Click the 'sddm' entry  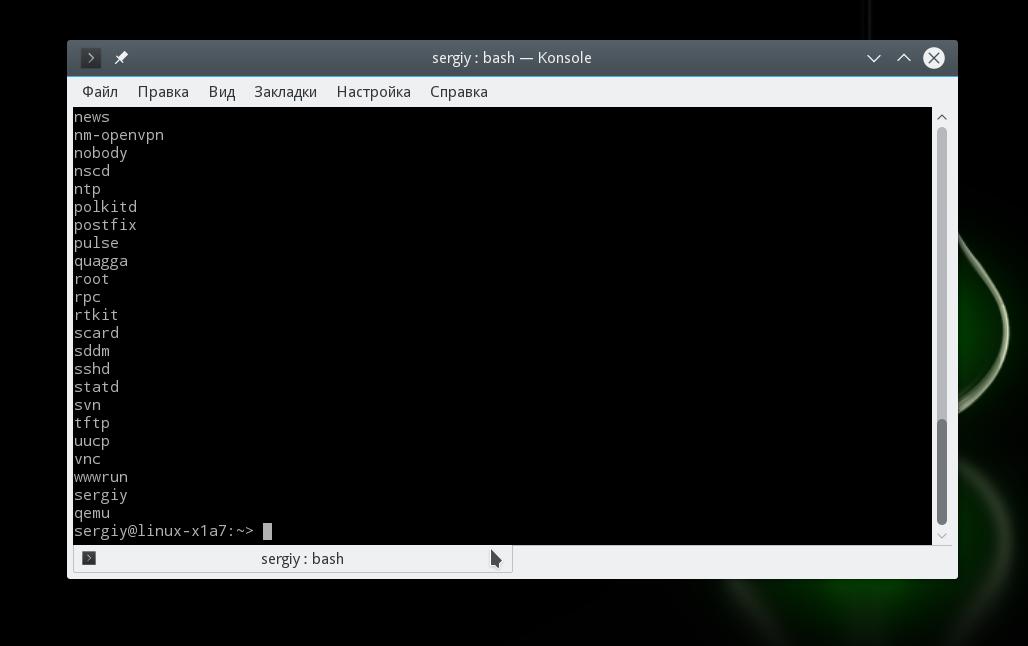(x=92, y=352)
